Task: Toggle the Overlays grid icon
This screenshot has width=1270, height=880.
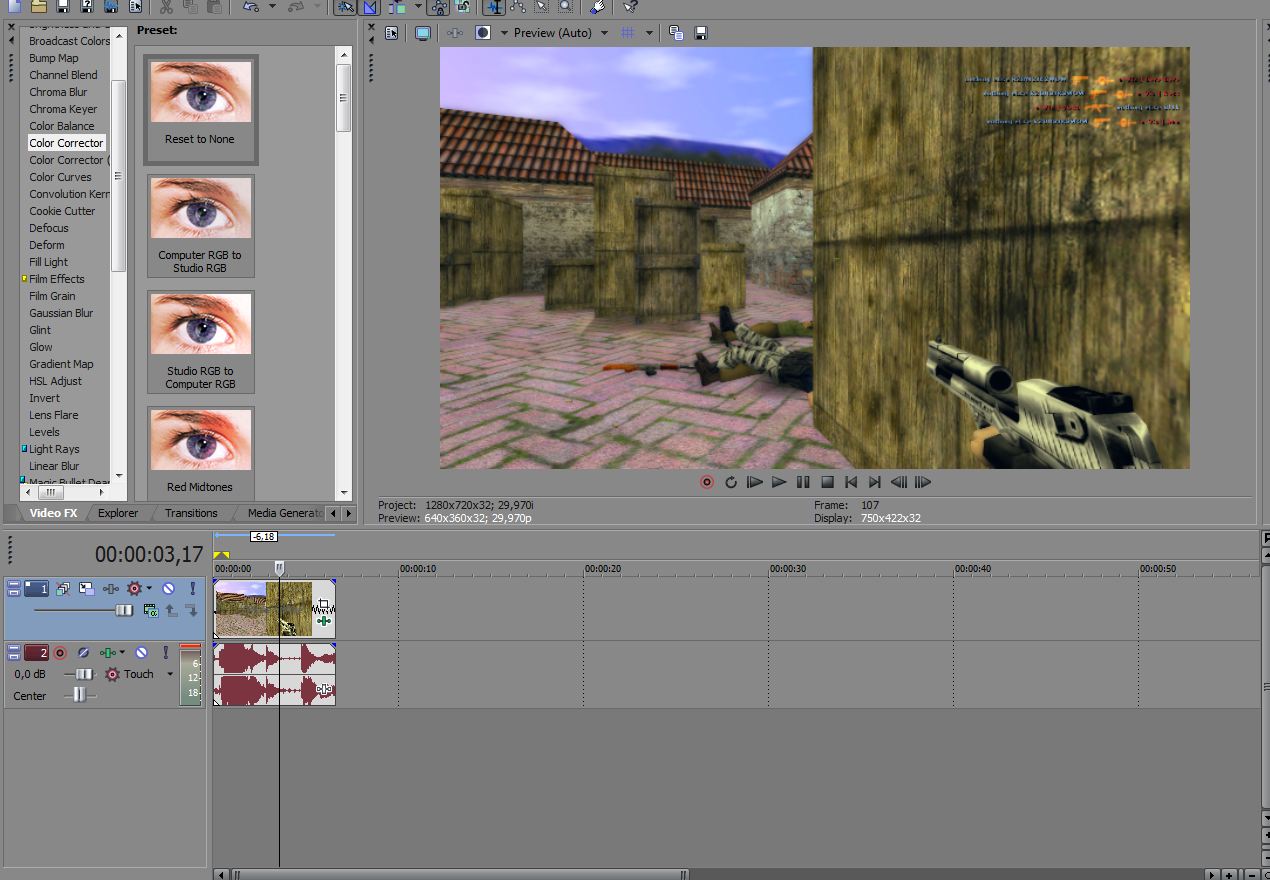Action: click(628, 33)
